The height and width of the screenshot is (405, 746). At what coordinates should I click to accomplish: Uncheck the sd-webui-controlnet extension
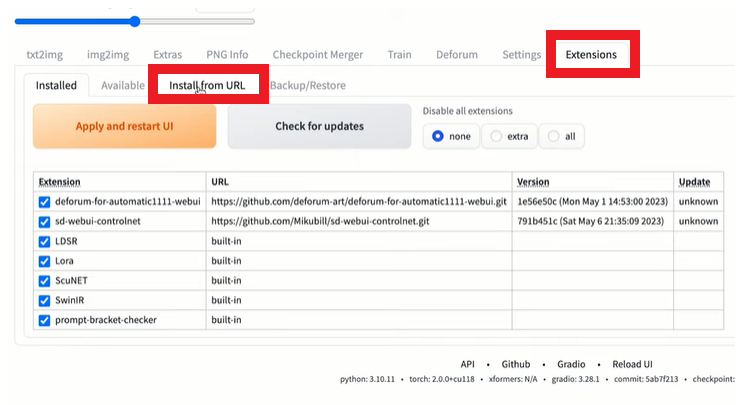coord(44,222)
